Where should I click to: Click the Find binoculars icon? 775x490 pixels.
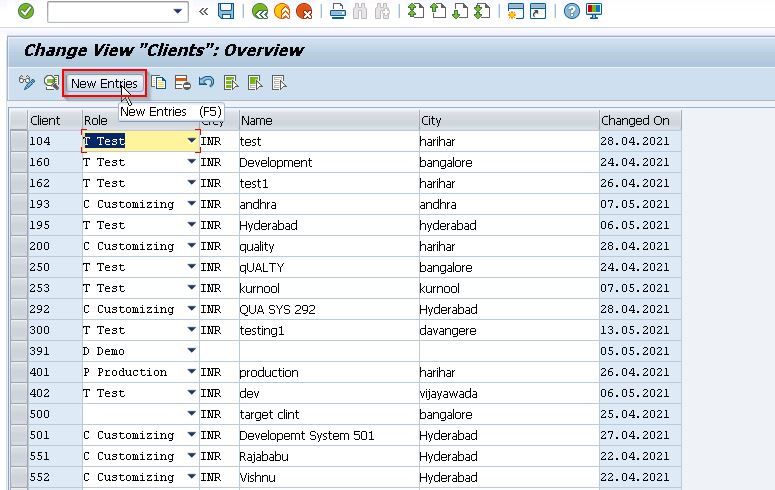tap(360, 11)
